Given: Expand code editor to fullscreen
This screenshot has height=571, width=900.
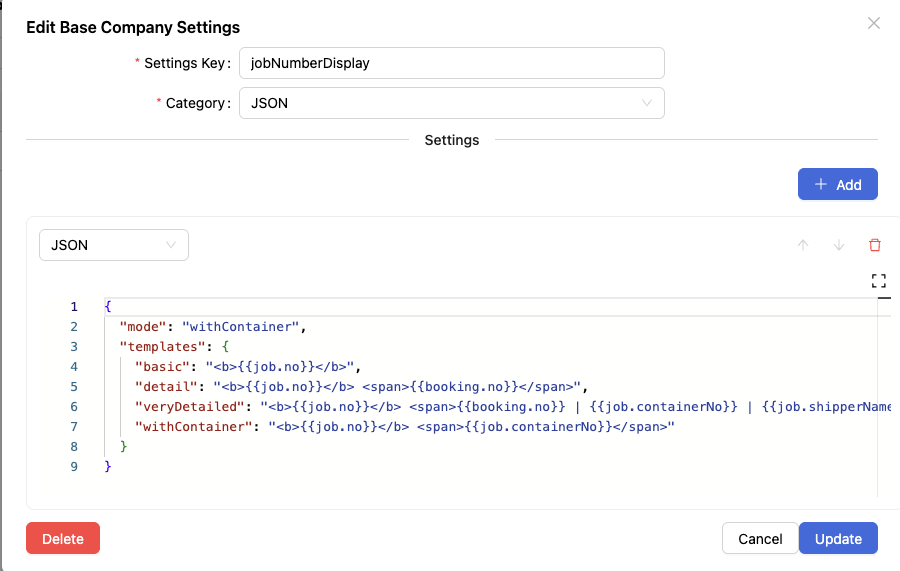Looking at the screenshot, I should pos(879,281).
